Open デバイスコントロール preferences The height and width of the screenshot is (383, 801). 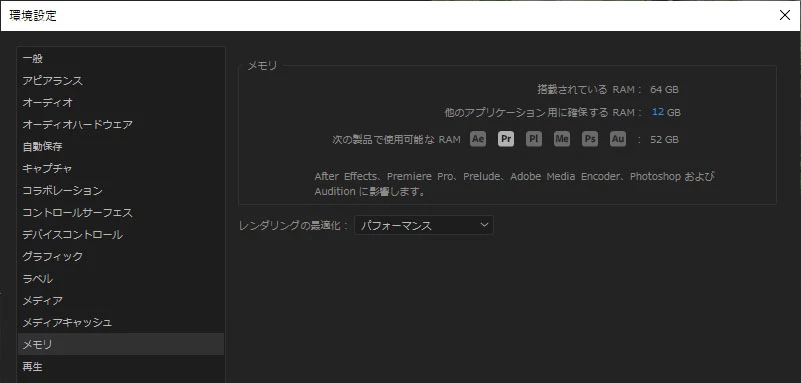[121, 234]
